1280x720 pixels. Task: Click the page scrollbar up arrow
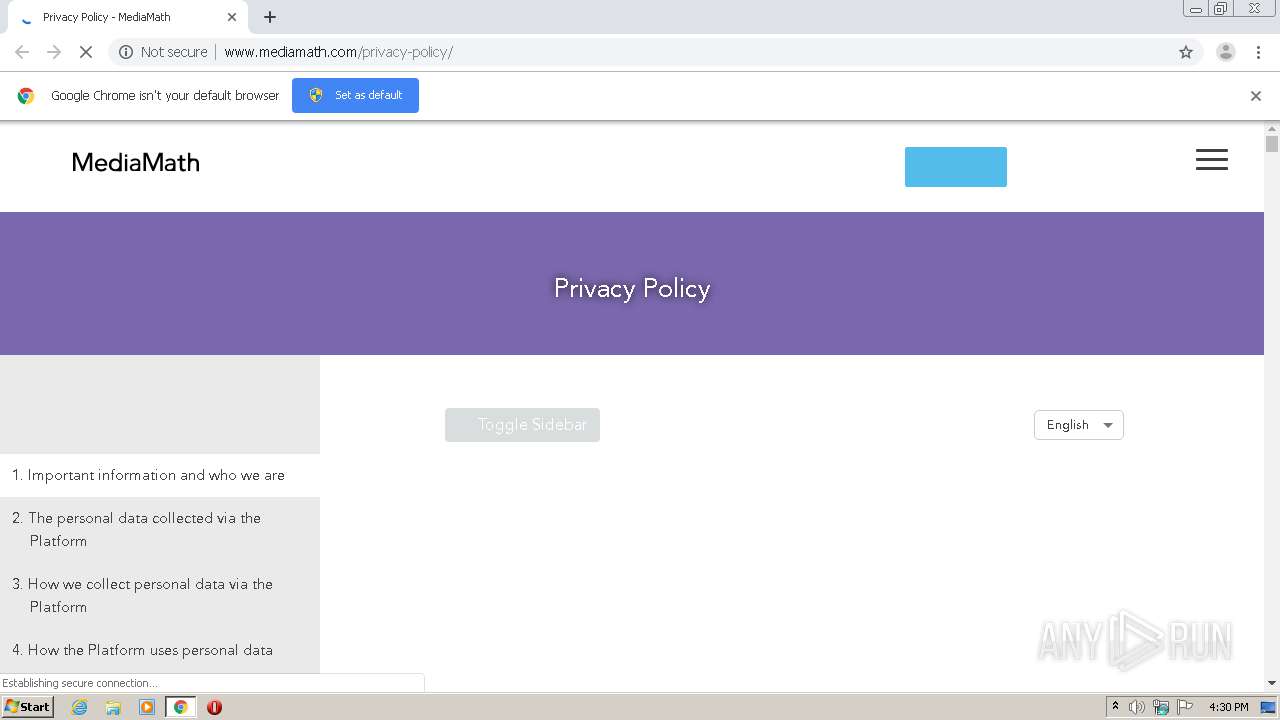pyautogui.click(x=1272, y=129)
